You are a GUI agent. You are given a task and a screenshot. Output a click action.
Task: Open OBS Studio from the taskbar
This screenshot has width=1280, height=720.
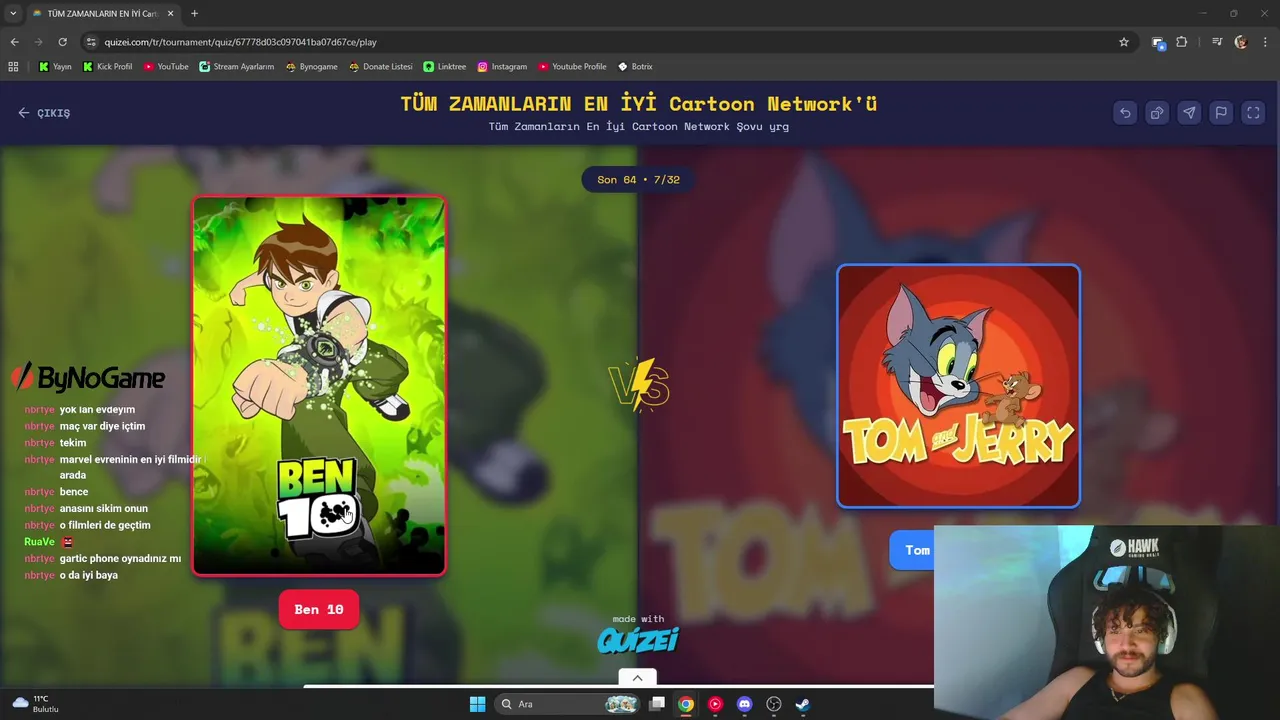click(773, 704)
